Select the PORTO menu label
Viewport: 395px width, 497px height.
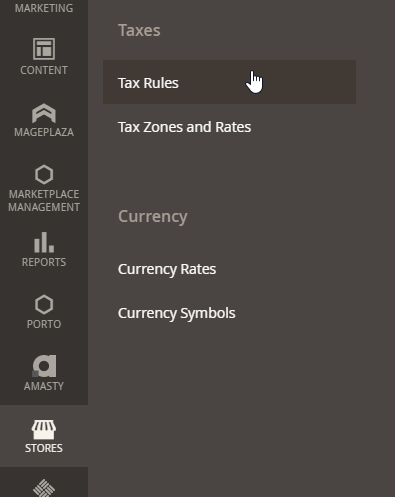tap(44, 324)
